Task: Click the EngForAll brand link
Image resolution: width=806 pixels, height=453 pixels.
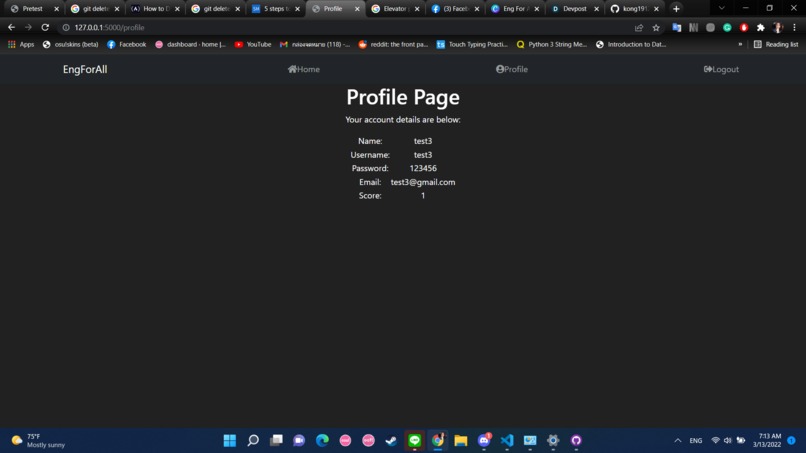Action: pyautogui.click(x=85, y=69)
